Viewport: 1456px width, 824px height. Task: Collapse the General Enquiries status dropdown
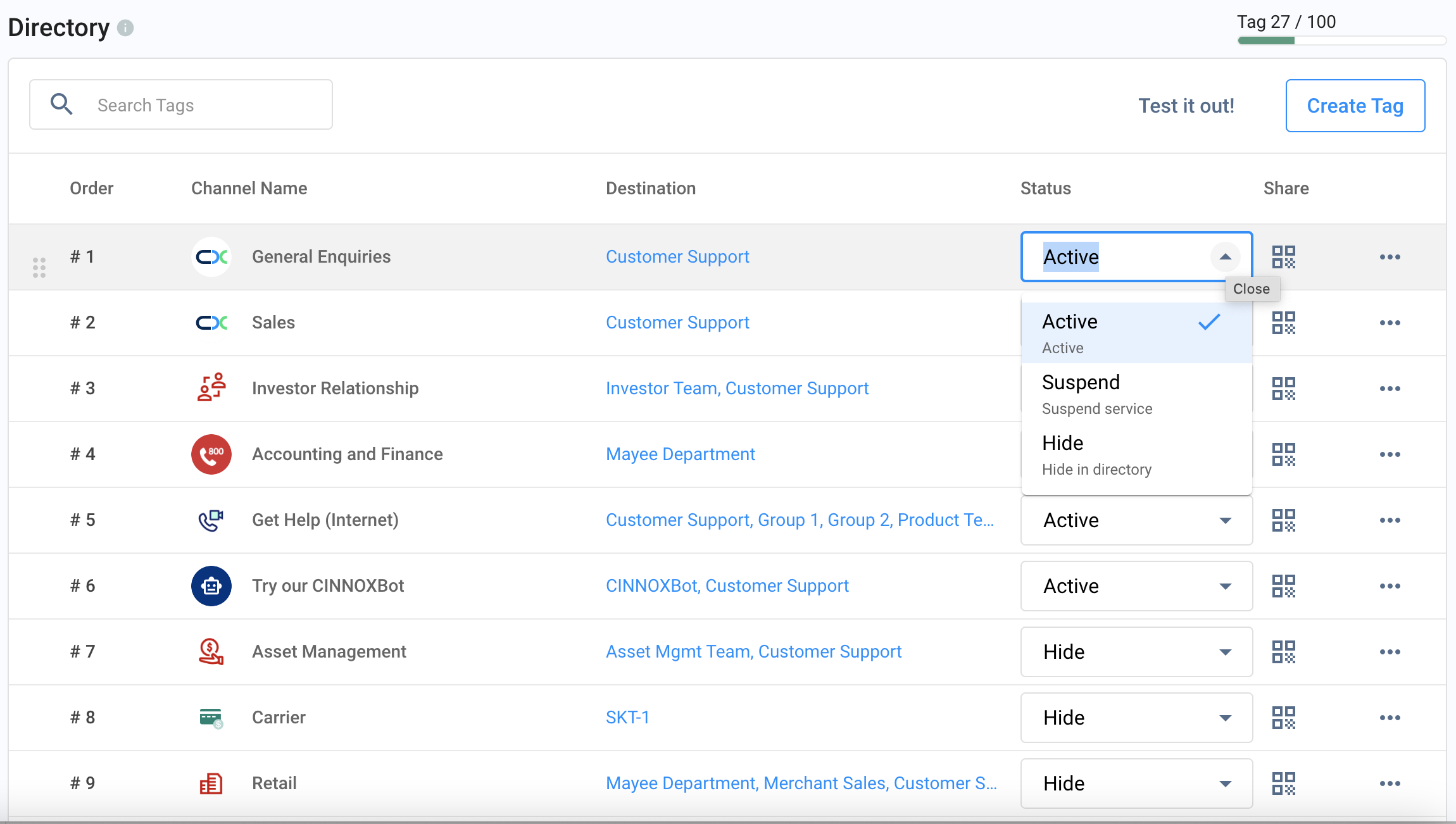coord(1225,257)
